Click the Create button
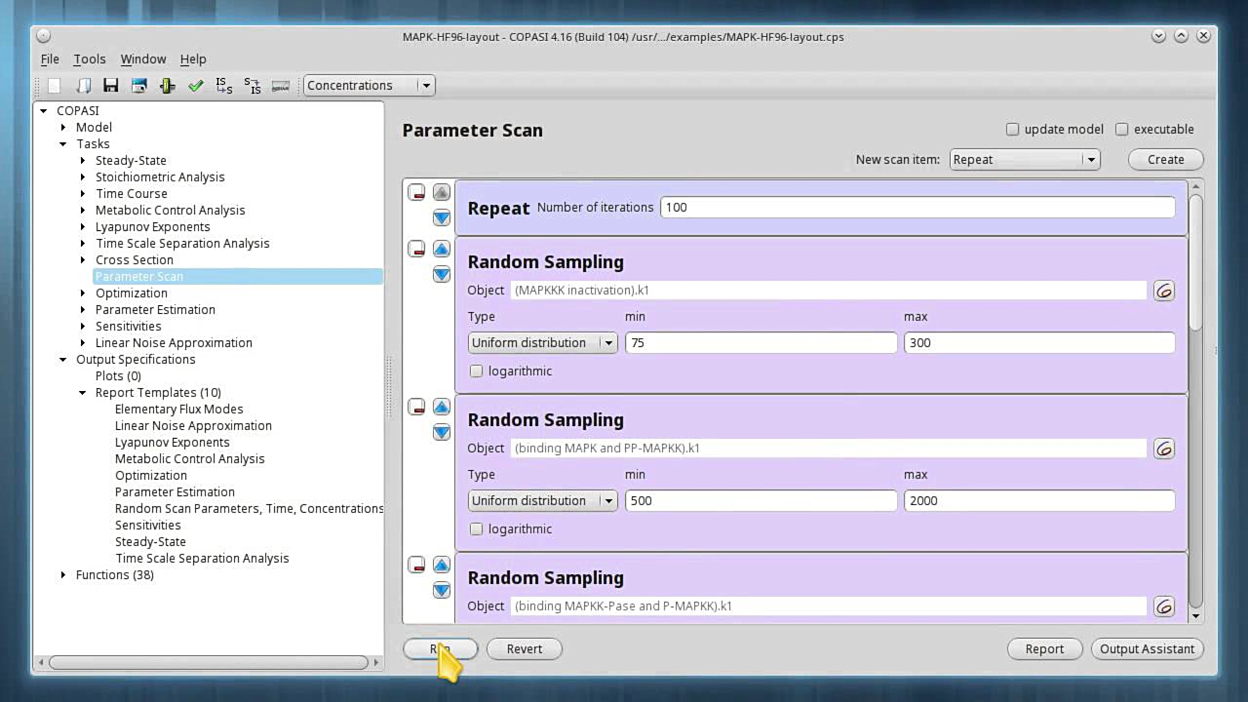 1165,160
